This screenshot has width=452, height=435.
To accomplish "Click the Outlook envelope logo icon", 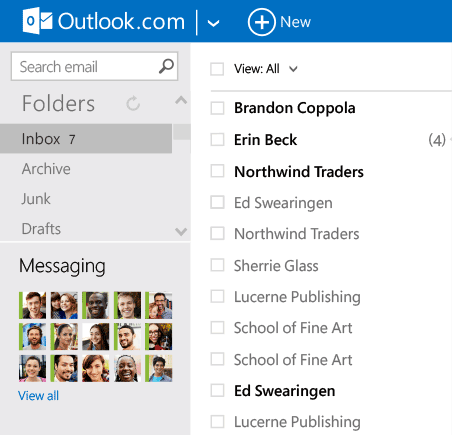I will [37, 21].
